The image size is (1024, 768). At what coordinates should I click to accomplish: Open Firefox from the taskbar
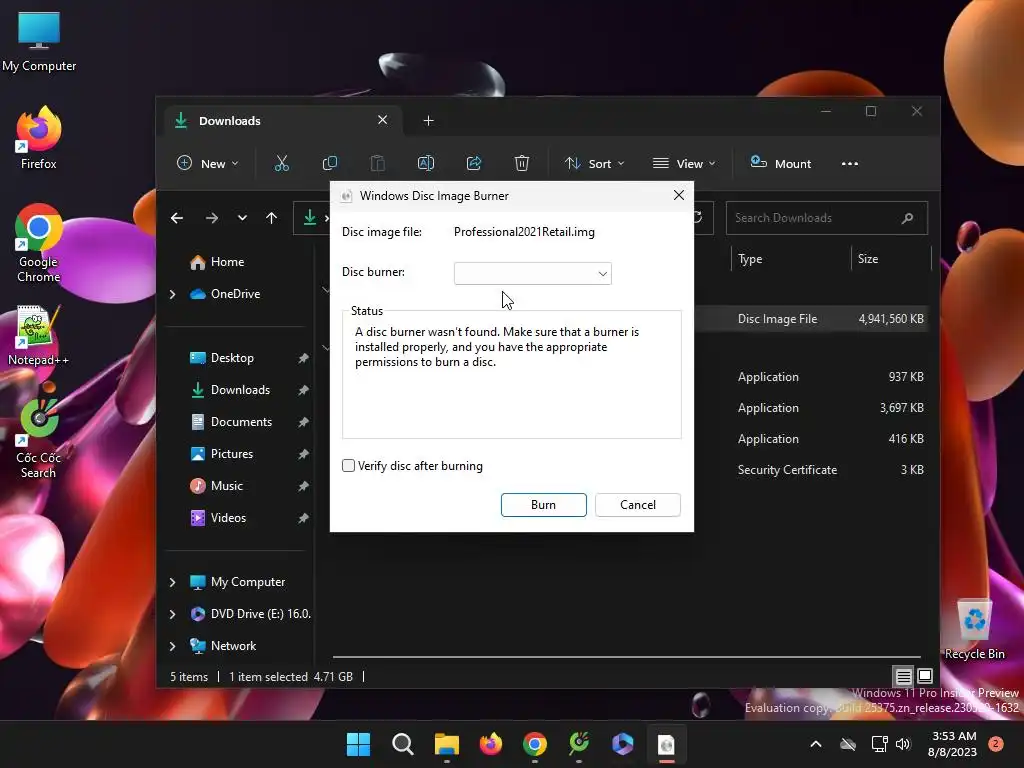(x=490, y=744)
